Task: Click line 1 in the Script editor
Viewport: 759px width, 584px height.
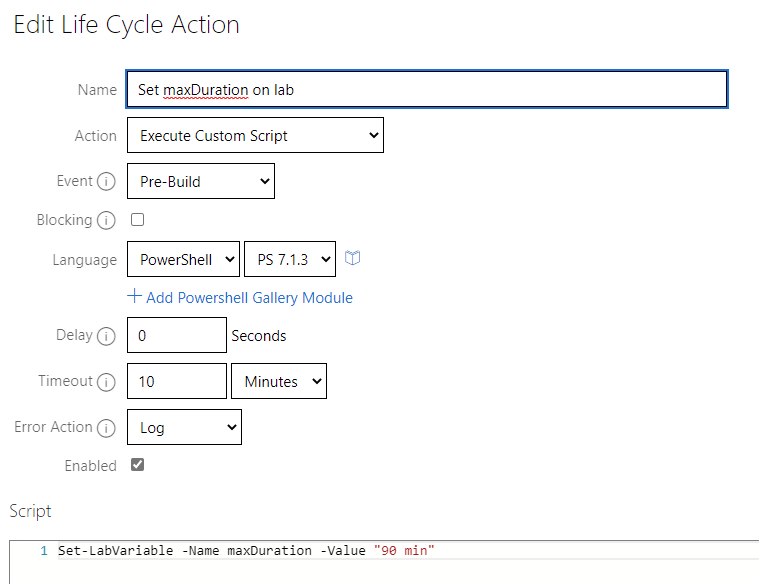Action: click(400, 551)
